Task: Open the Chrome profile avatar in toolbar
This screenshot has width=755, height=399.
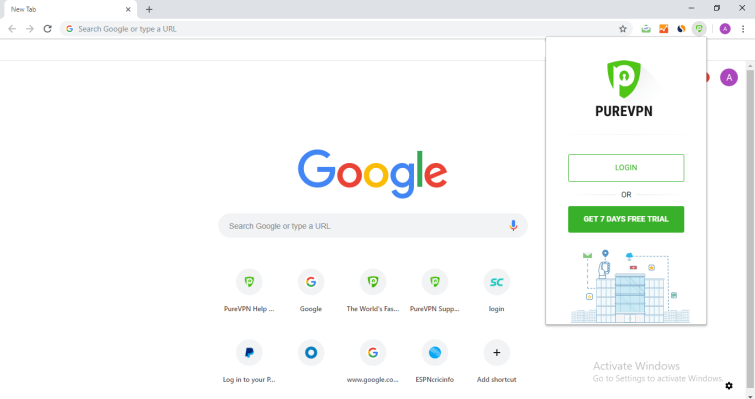Action: point(725,29)
